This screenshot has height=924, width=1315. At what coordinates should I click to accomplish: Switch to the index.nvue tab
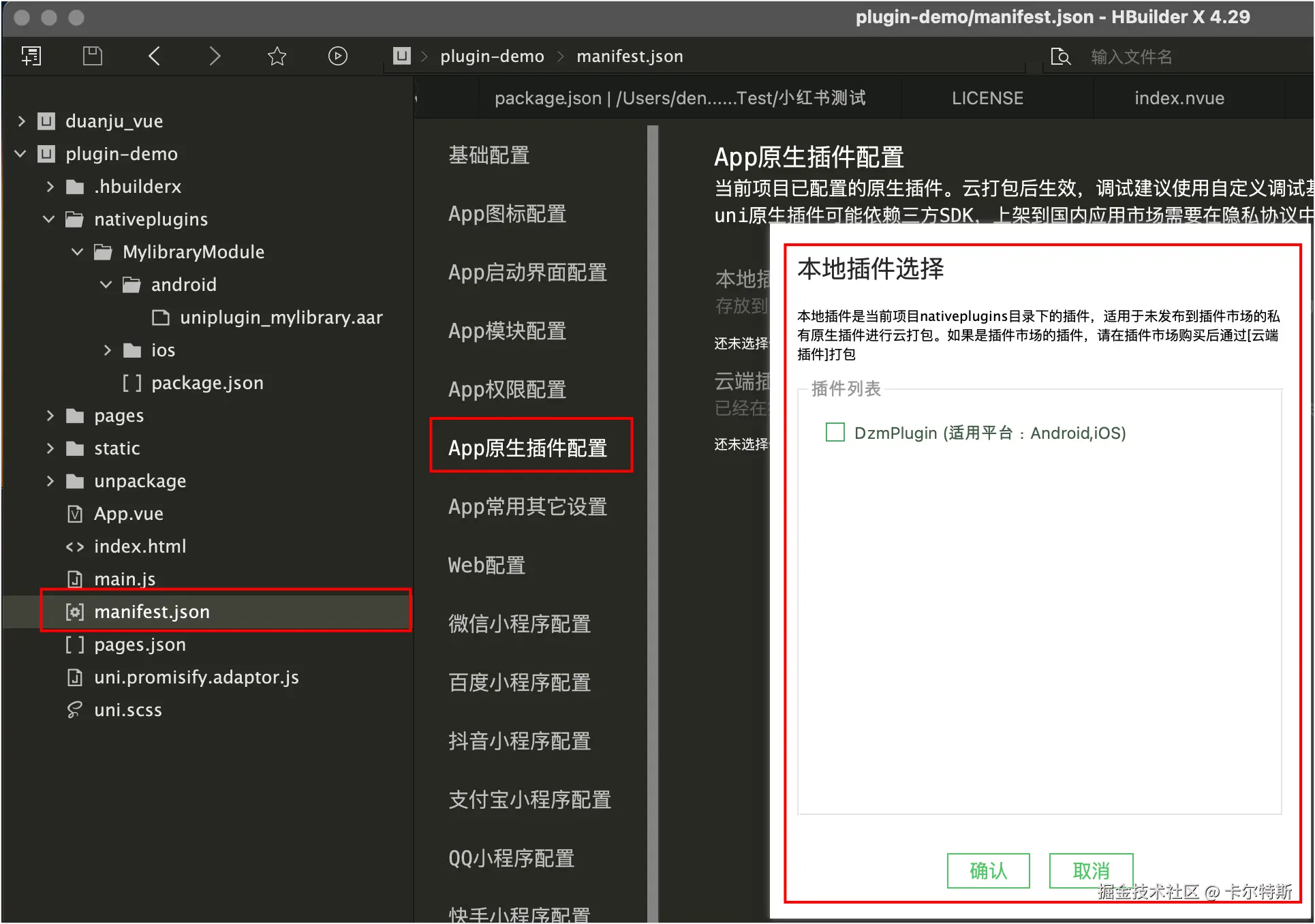pos(1179,98)
